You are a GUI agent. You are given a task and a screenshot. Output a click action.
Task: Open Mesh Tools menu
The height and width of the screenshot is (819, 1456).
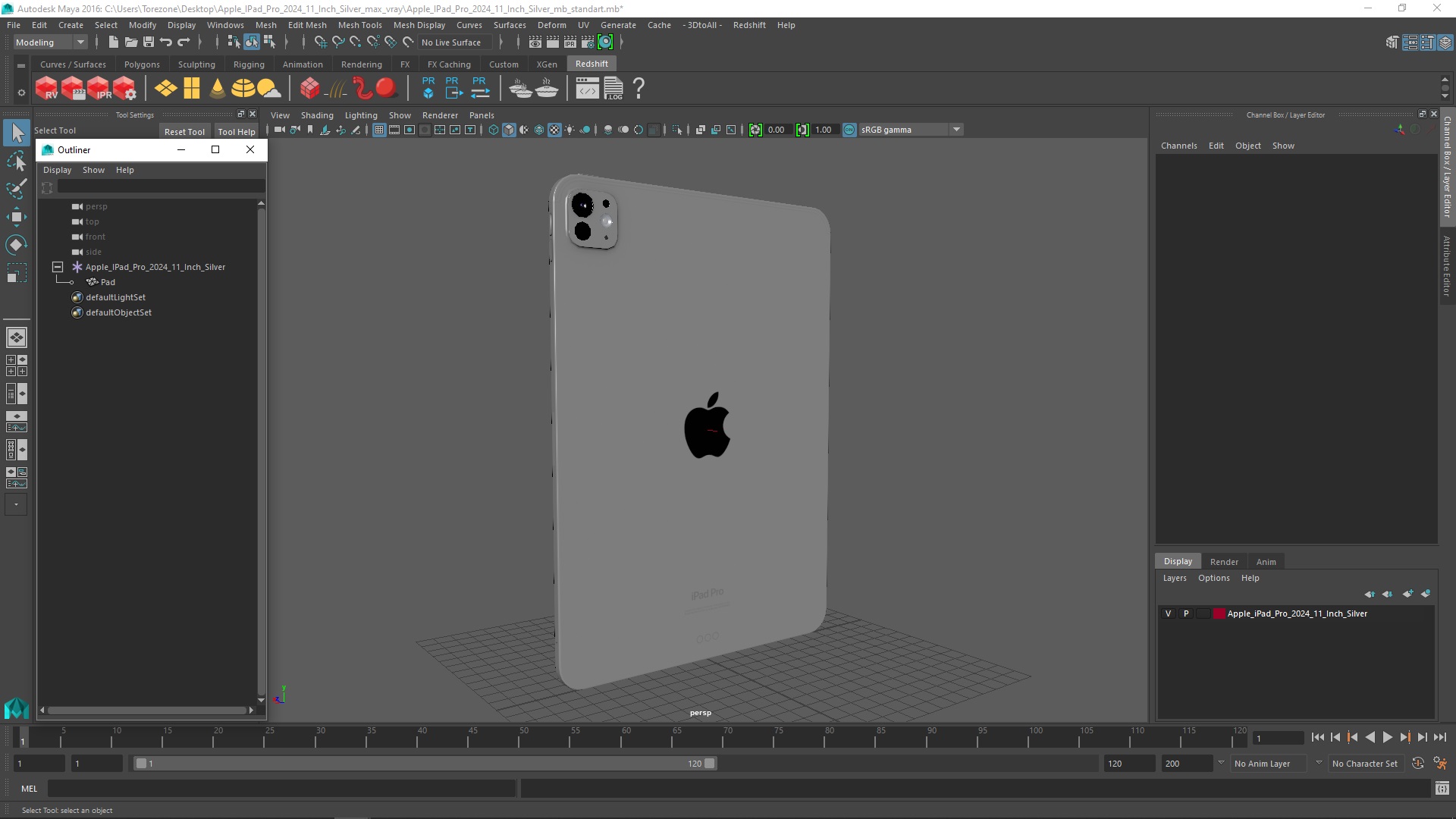click(359, 25)
